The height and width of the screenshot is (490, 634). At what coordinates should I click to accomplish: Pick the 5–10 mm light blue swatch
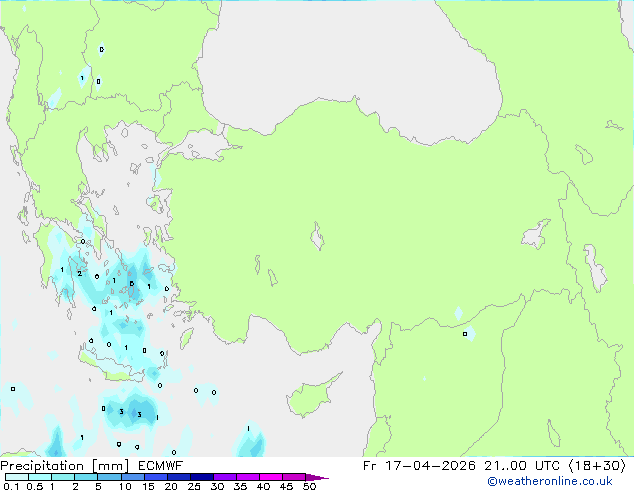click(x=110, y=477)
